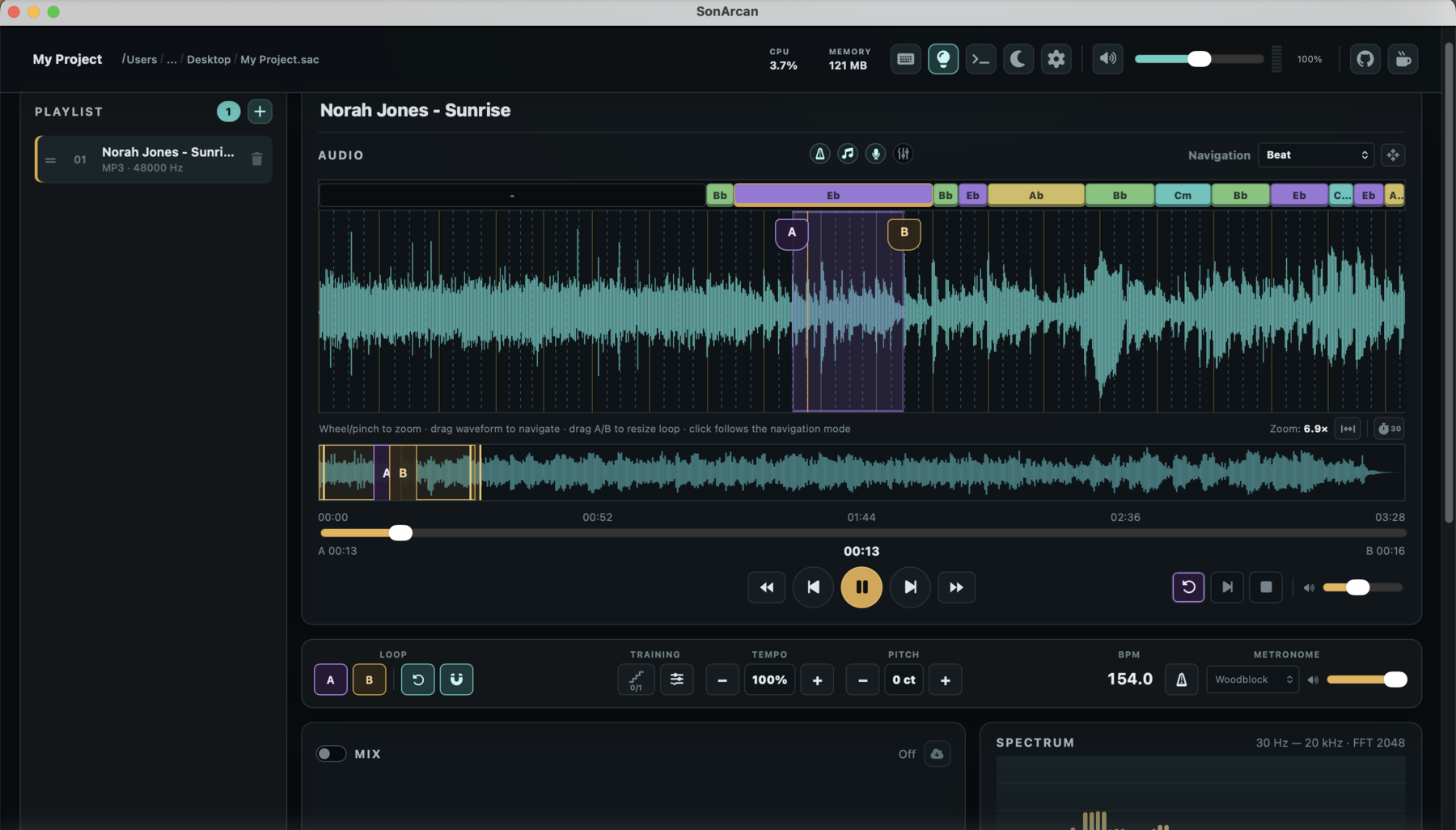The image size is (1456, 830).
Task: Click Desktop in the breadcrumb path
Action: pyautogui.click(x=209, y=60)
